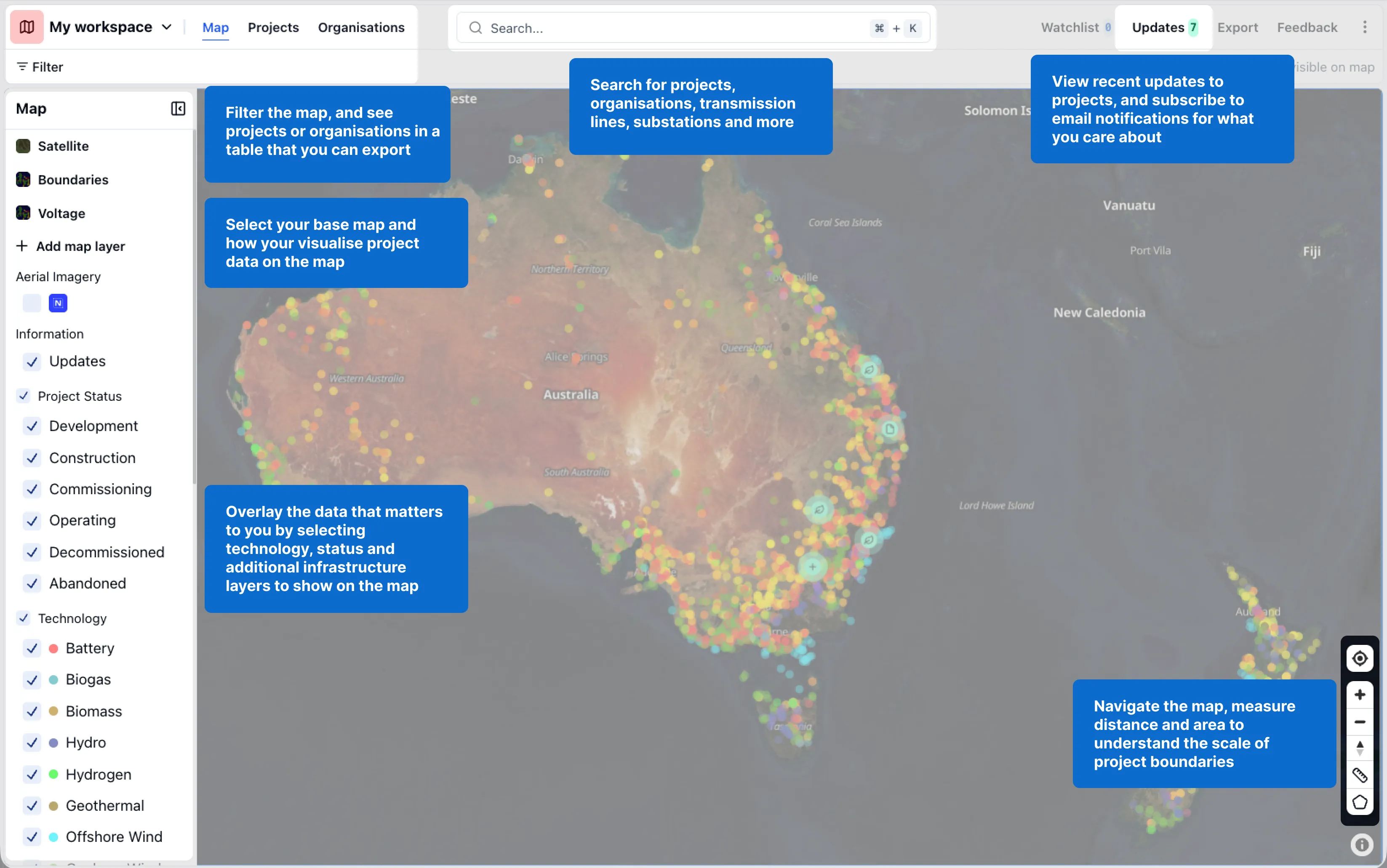Toggle the Biomass technology checkbox
Screen dimensions: 1387x868
coord(32,711)
